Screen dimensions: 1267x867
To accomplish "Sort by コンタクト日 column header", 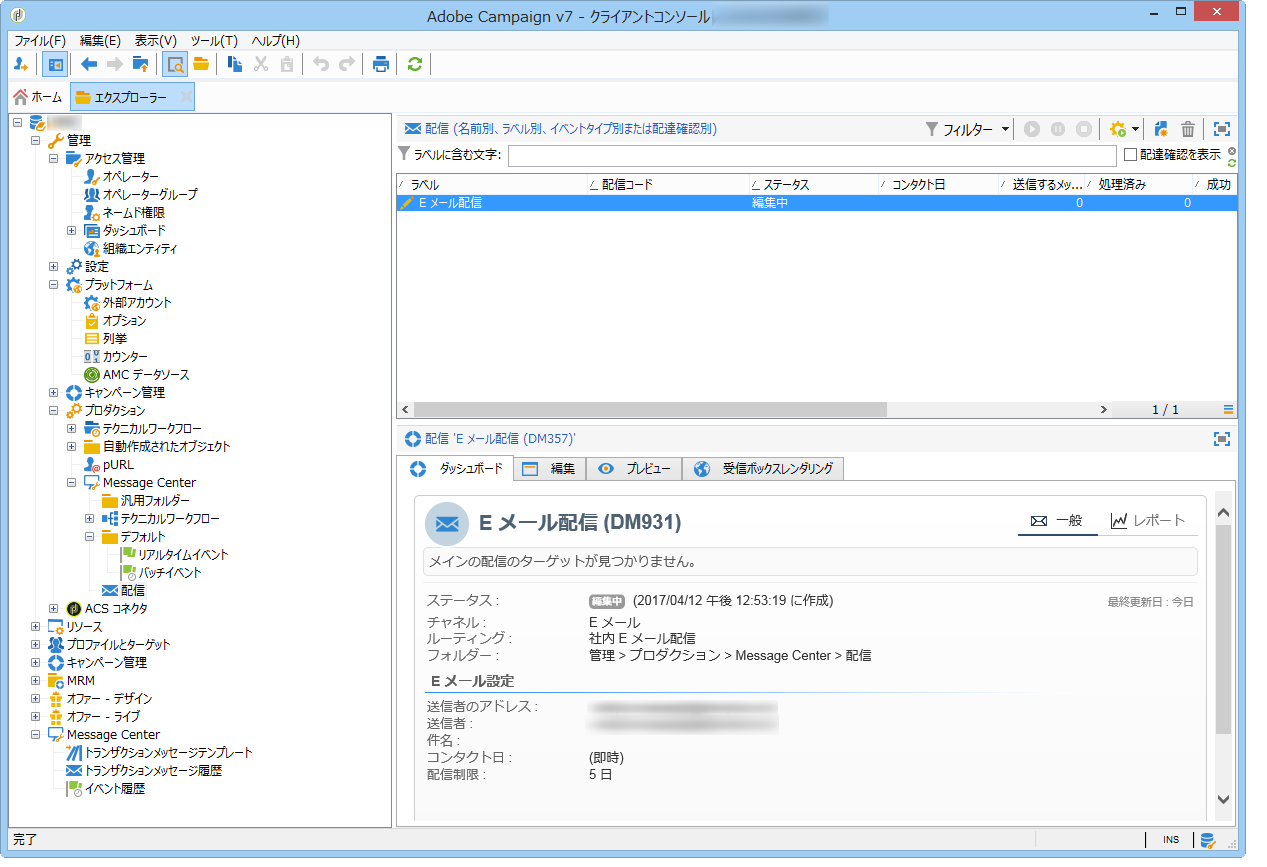I will point(938,185).
